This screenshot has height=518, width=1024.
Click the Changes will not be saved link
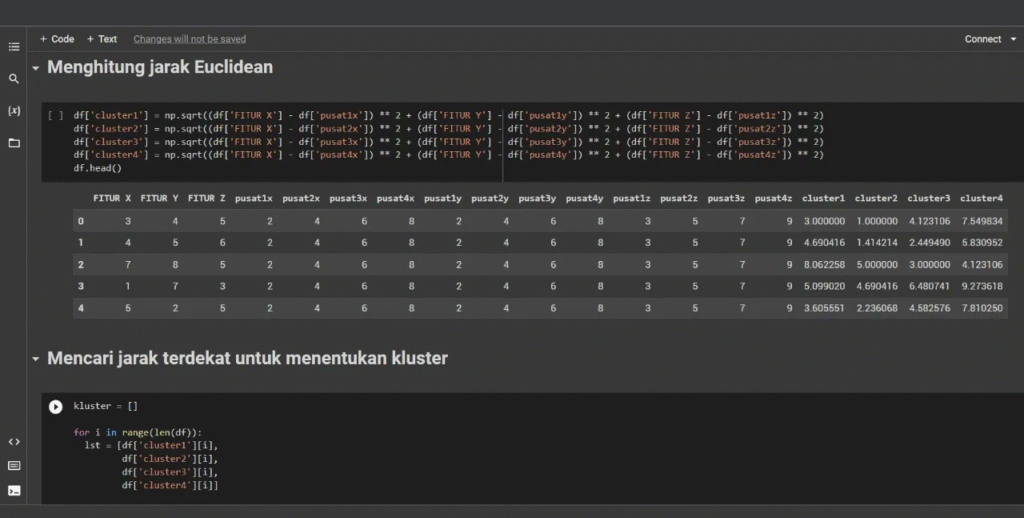189,39
